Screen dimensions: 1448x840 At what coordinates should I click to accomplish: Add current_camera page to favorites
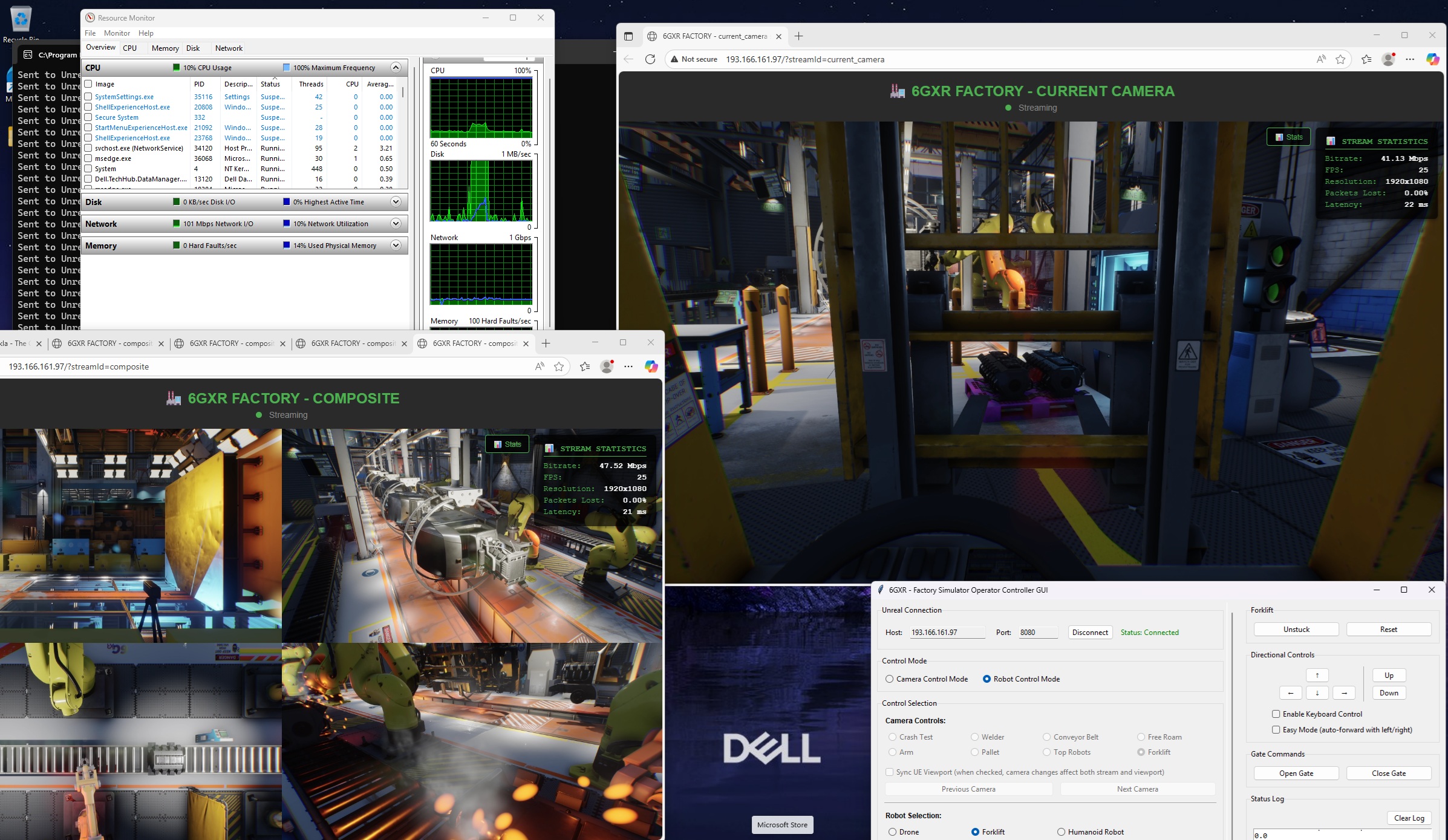point(1340,59)
